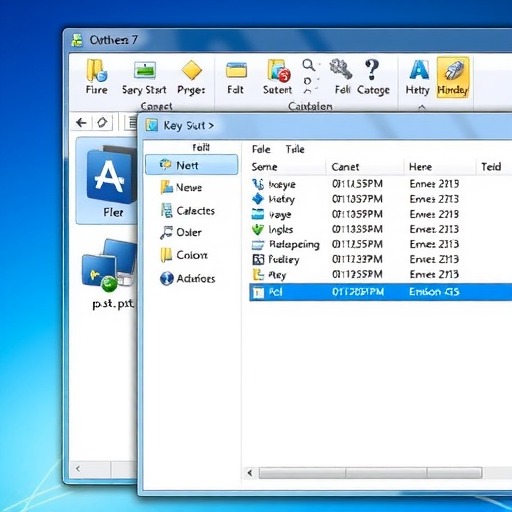The image size is (512, 512).
Task: Click the green check Ingles row icon
Action: (258, 229)
